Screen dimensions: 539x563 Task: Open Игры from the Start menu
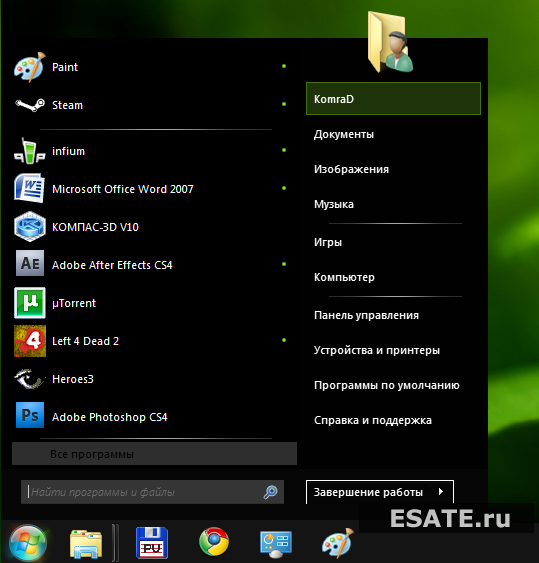327,242
